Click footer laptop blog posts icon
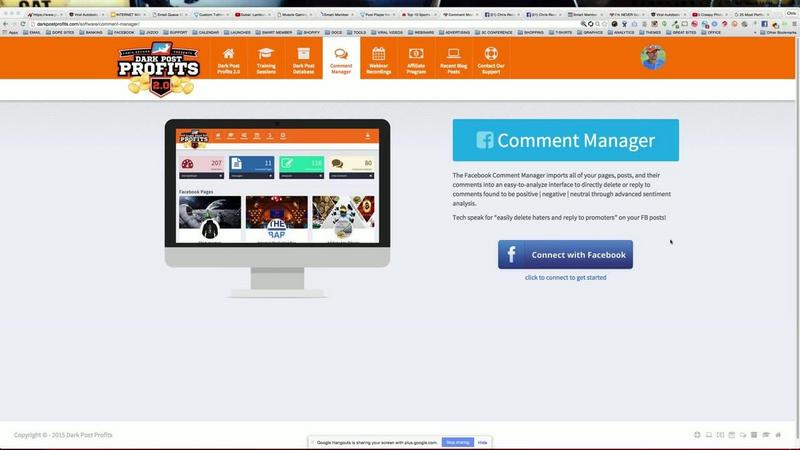 point(709,435)
